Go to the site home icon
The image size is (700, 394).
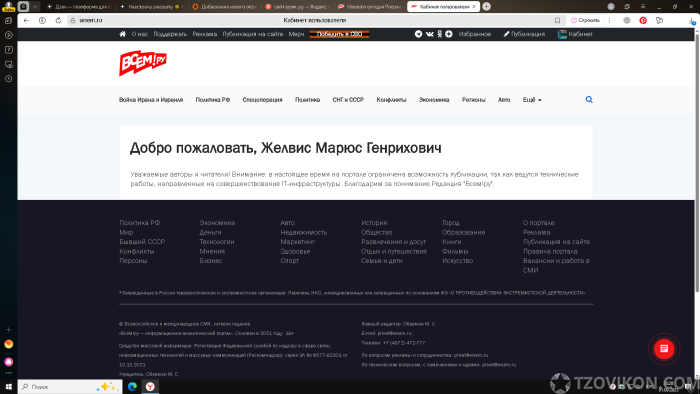[x=122, y=34]
